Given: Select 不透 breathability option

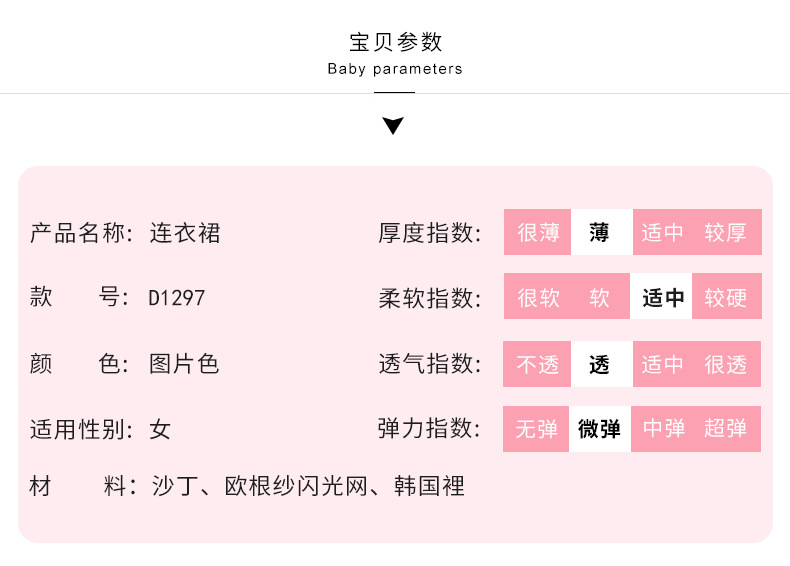Looking at the screenshot, I should click(538, 364).
